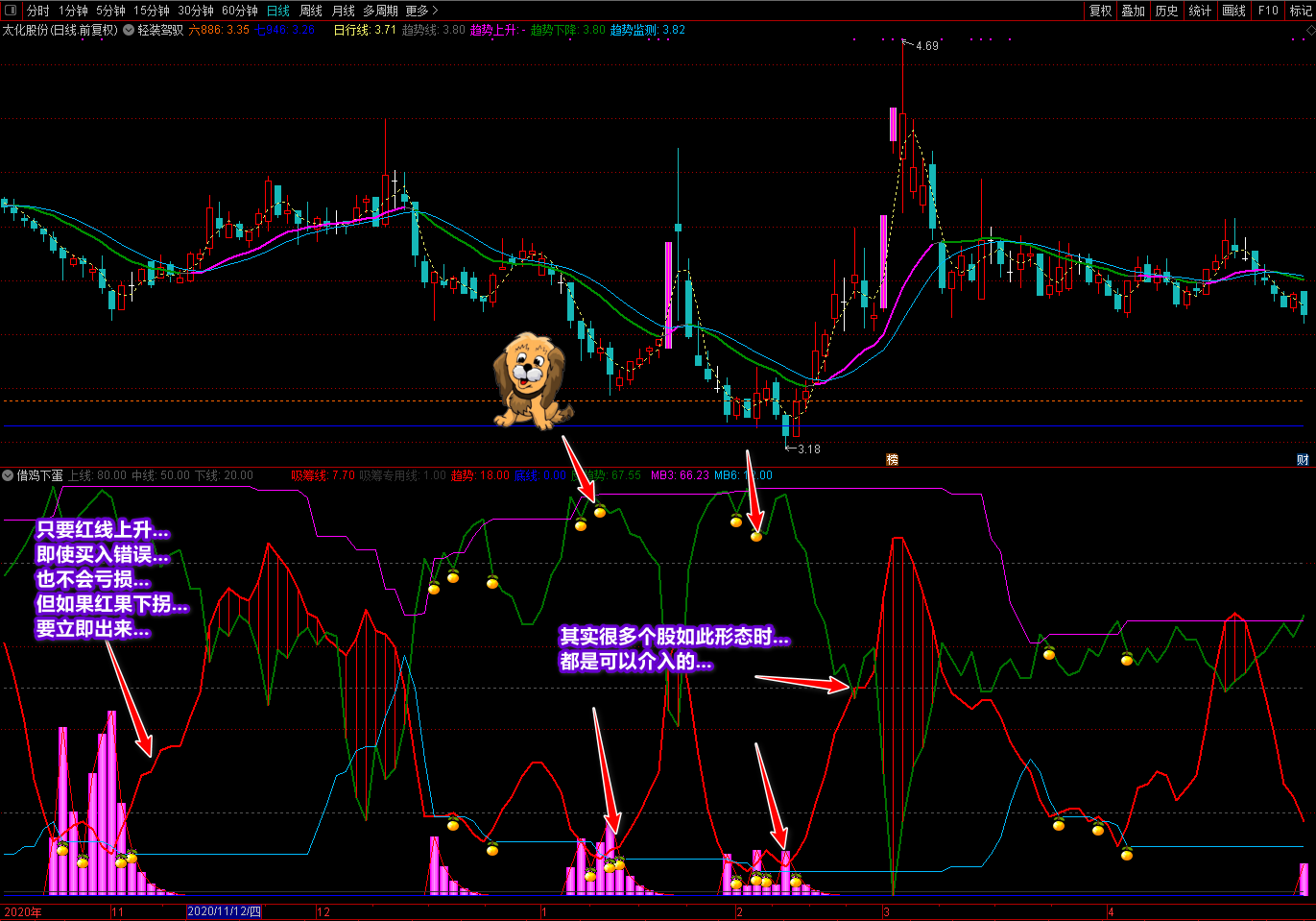Click the 叠加 overlay button
Screen dimensions: 1316x921
point(1134,11)
